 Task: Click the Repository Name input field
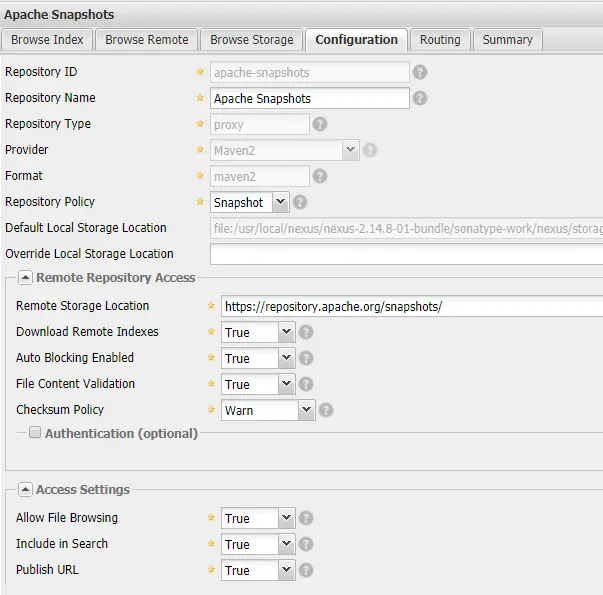pyautogui.click(x=310, y=98)
